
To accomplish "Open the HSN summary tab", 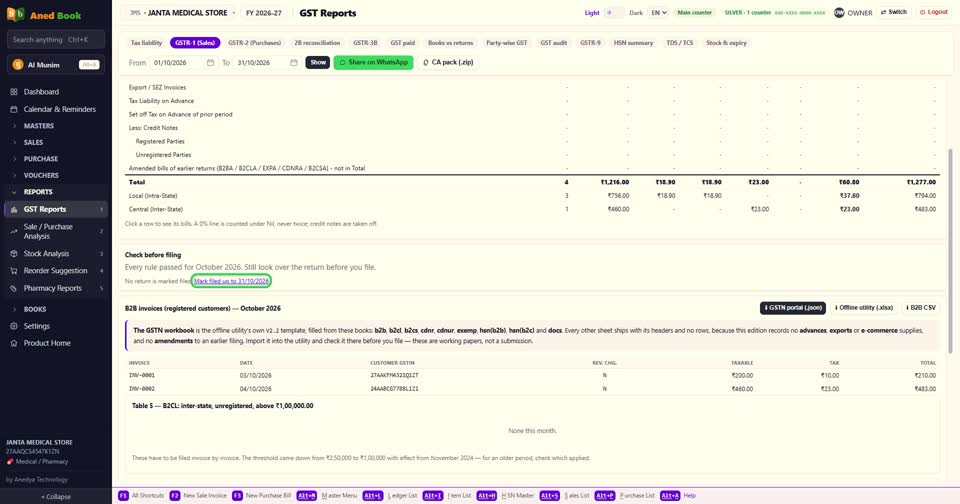I will coord(634,43).
